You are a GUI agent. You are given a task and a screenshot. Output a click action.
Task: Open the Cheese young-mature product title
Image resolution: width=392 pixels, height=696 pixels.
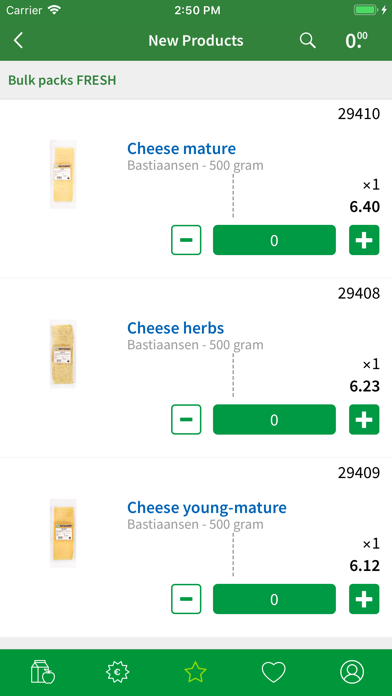click(207, 507)
